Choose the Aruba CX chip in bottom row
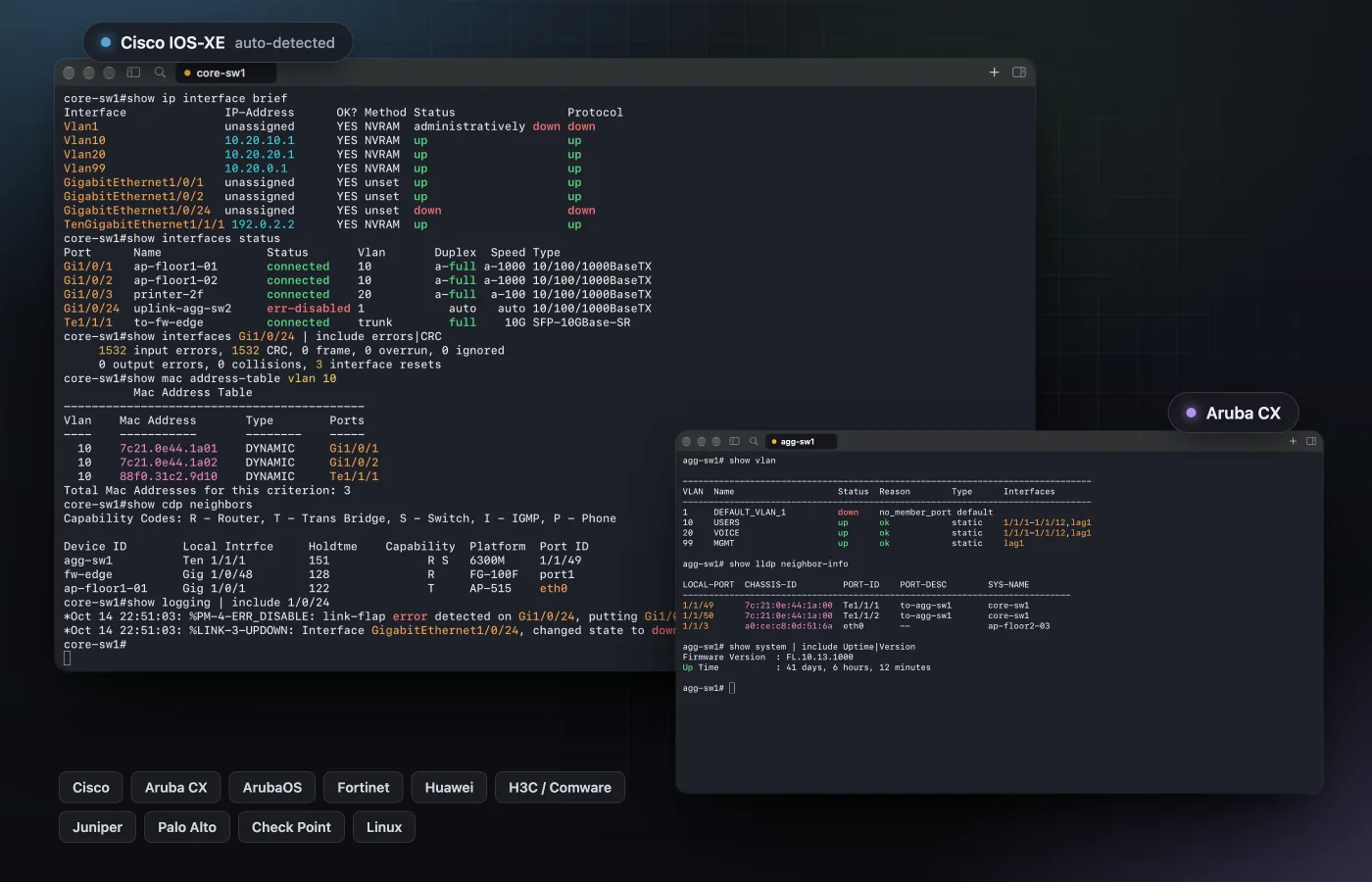 point(176,788)
